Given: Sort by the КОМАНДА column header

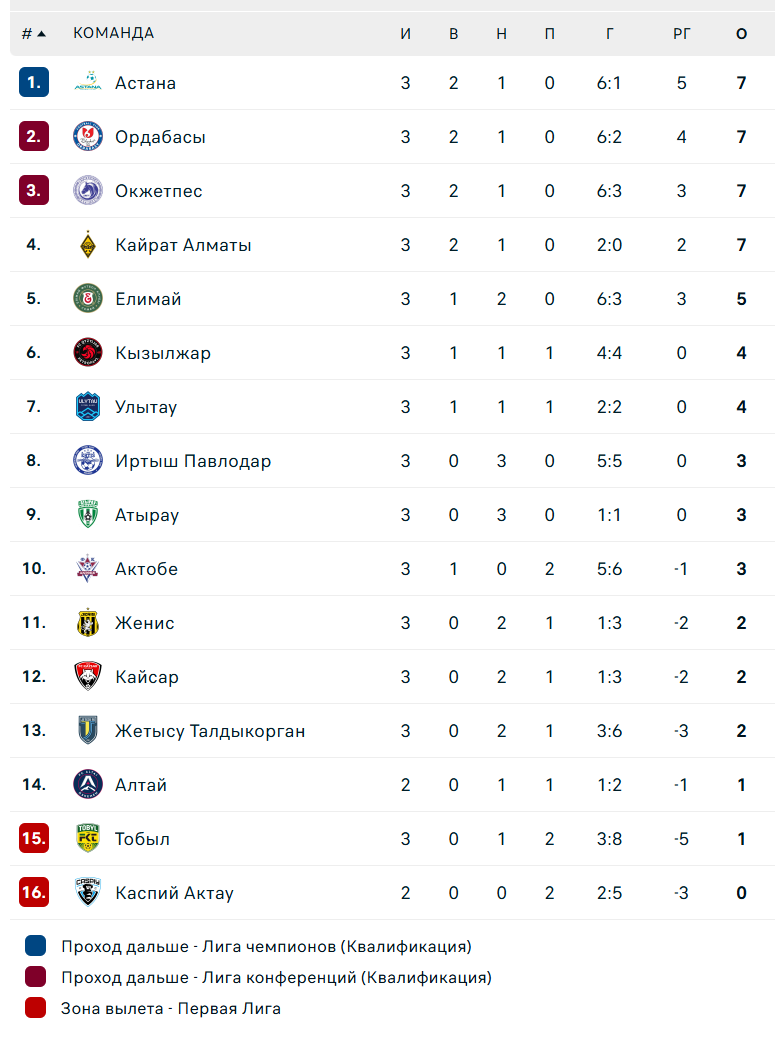Looking at the screenshot, I should [x=113, y=33].
